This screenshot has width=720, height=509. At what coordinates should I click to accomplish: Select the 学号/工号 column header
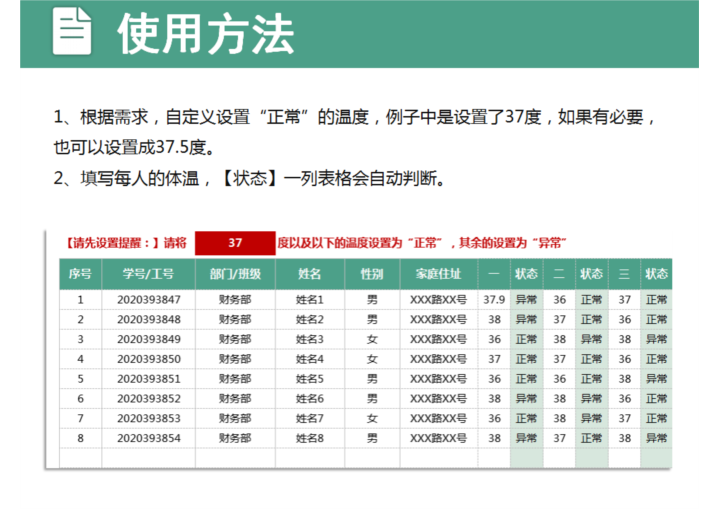[x=148, y=274]
